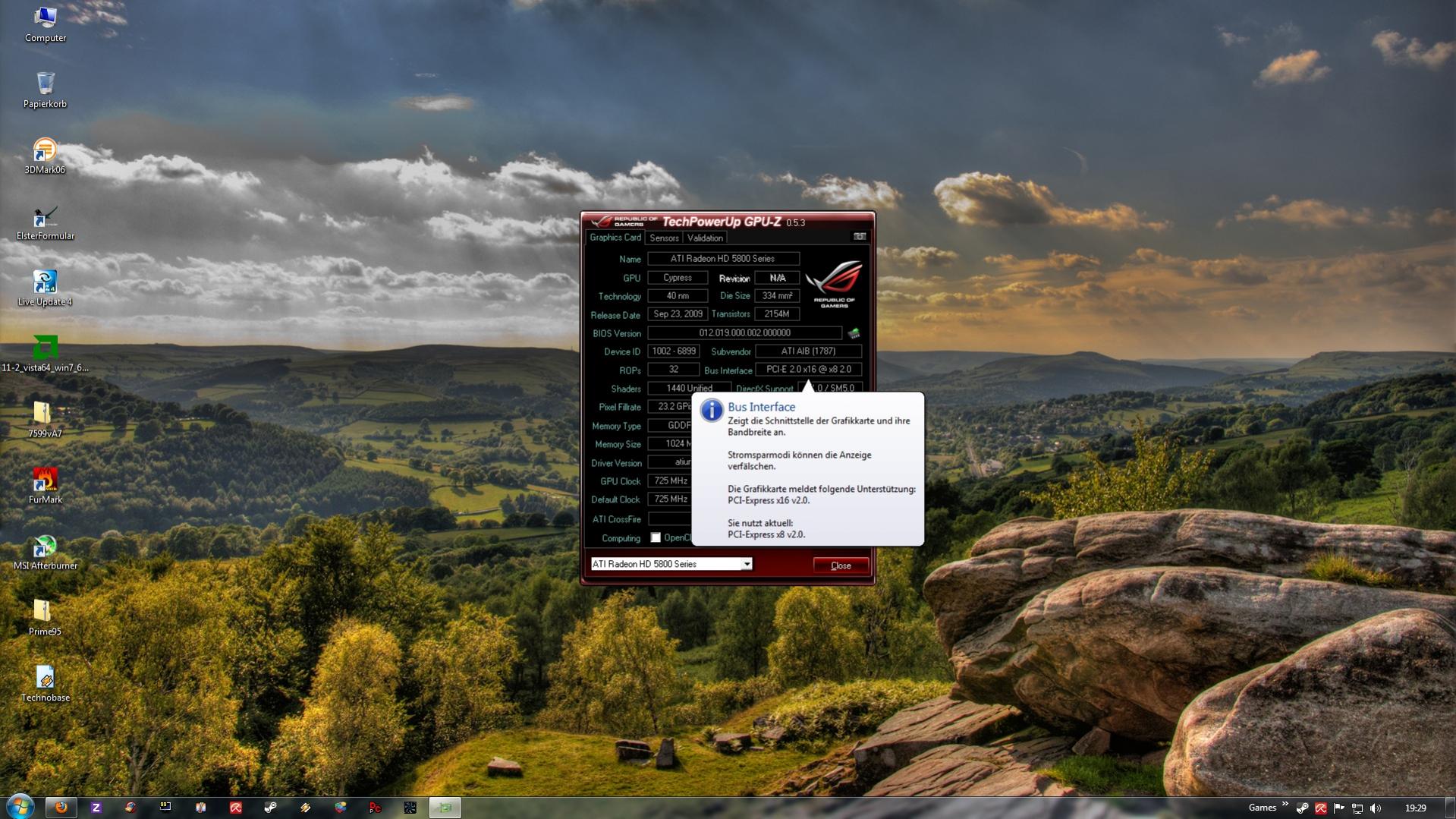Select the ElsterFormular desktop shortcut

coord(46,222)
